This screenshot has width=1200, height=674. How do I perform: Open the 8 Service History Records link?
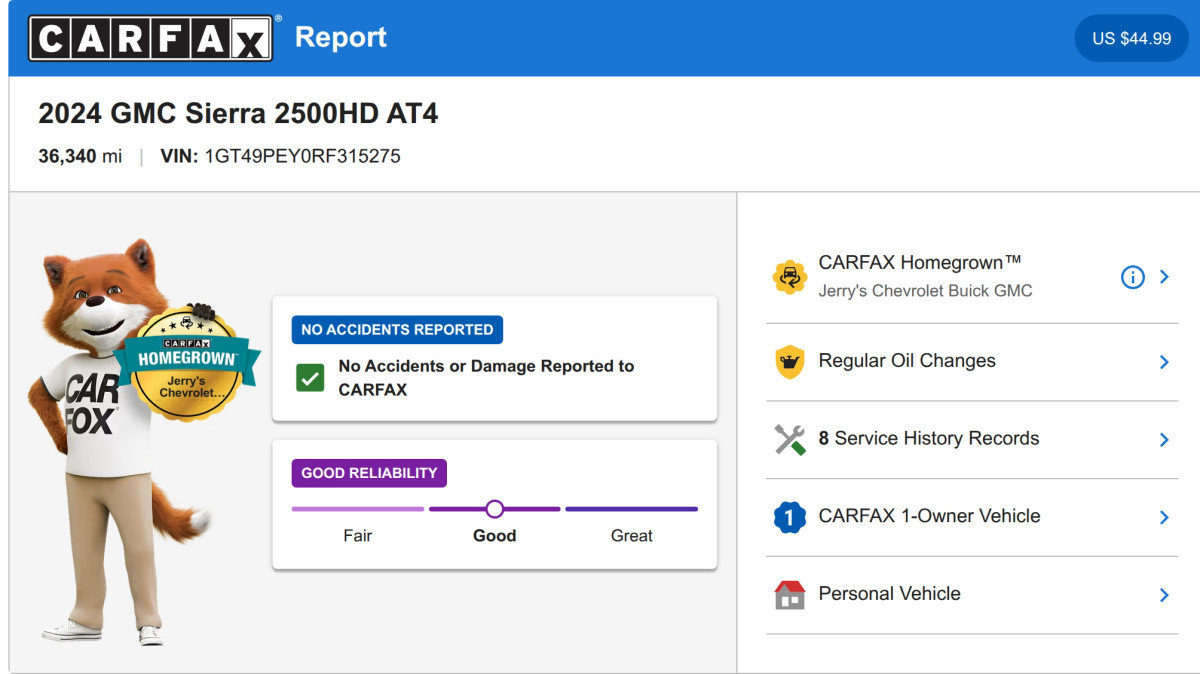[929, 438]
